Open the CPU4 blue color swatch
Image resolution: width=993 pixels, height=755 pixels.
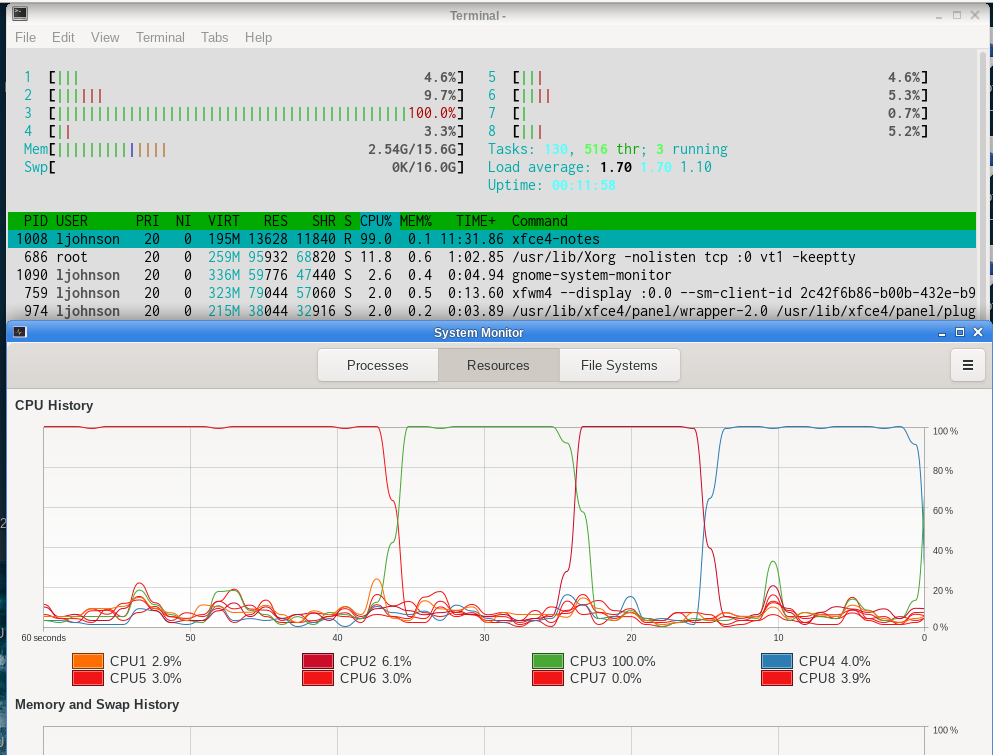[x=777, y=661]
